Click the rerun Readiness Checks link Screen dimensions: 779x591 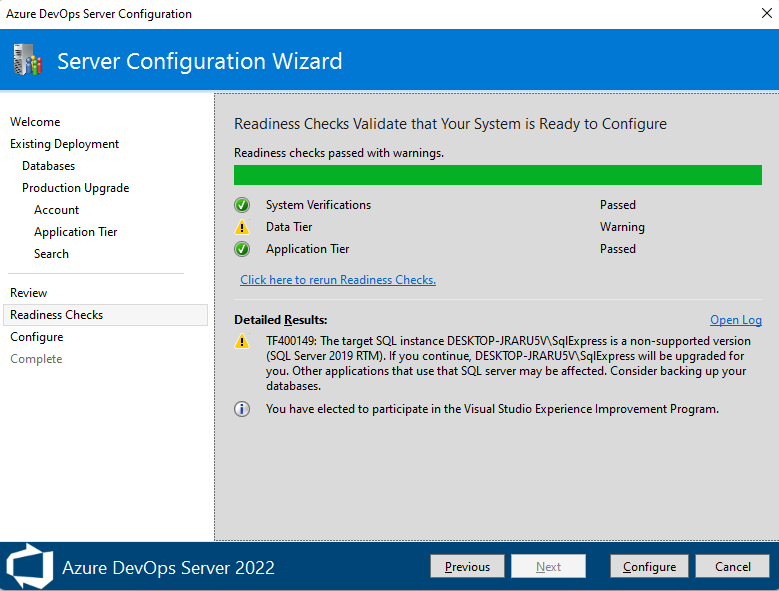[x=338, y=280]
